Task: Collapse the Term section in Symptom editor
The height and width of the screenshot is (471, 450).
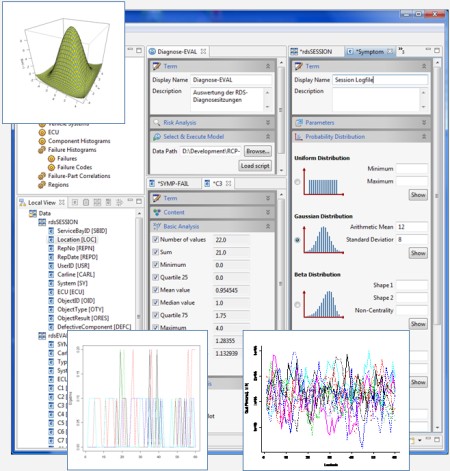Action: point(424,66)
